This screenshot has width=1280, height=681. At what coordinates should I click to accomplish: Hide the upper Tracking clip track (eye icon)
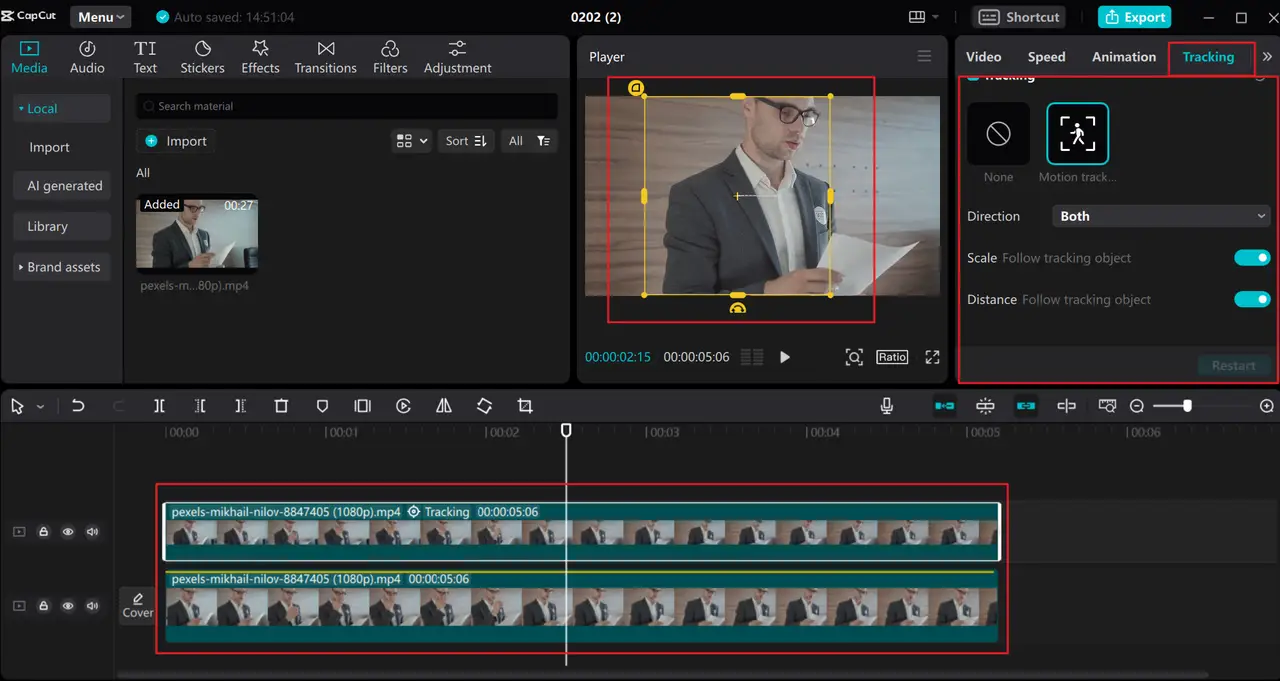(68, 532)
